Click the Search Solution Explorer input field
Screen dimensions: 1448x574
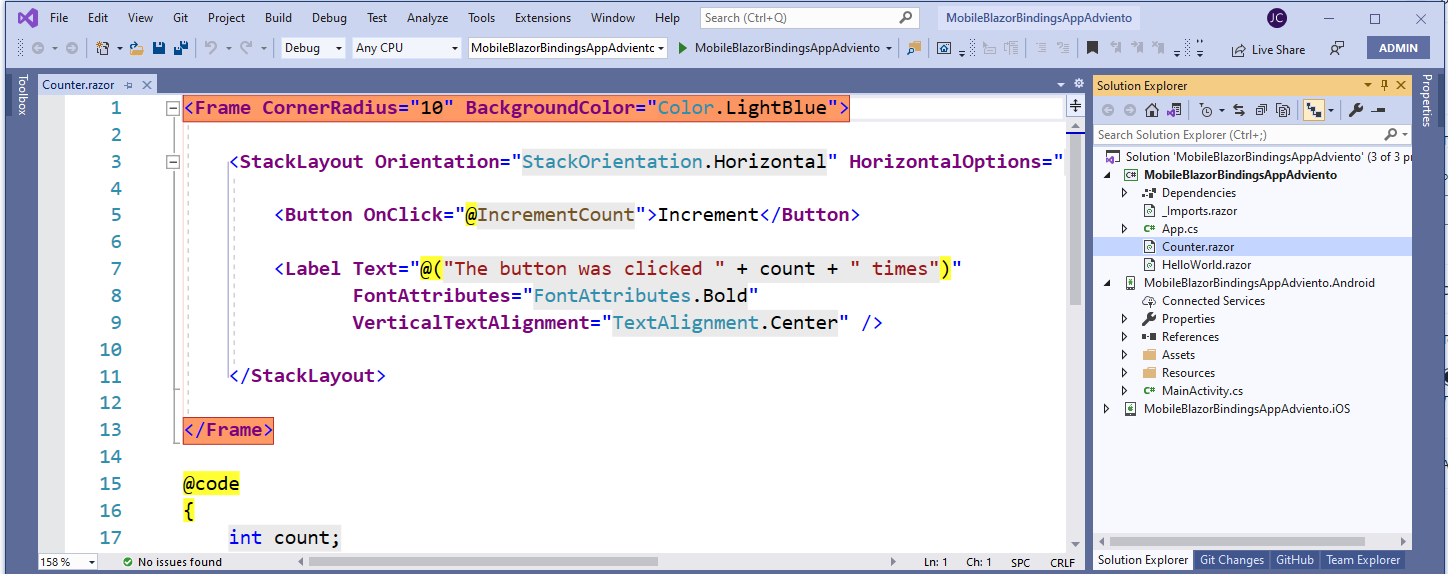(x=1238, y=134)
